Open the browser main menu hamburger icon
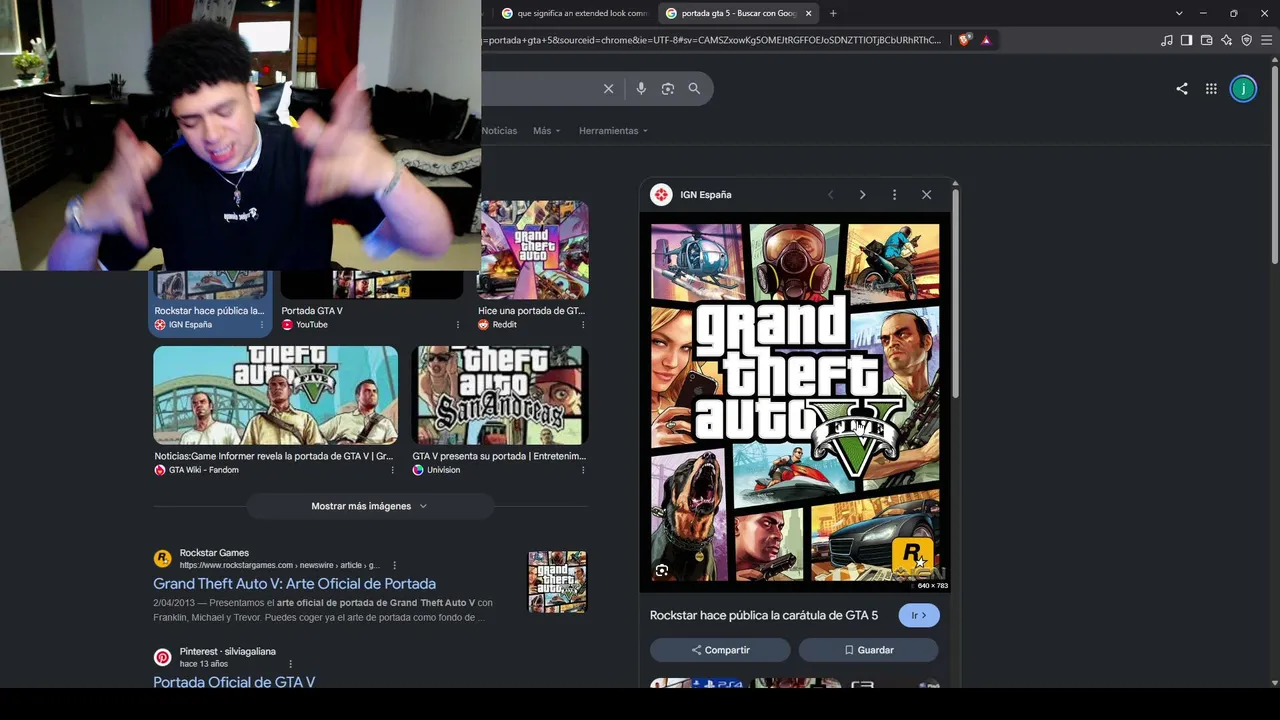 pyautogui.click(x=1266, y=40)
